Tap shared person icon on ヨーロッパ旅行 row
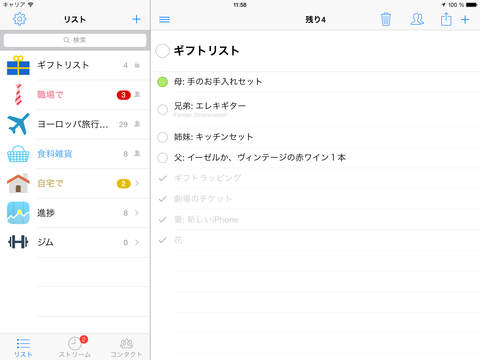Viewport: 480px width, 360px height. pos(137,124)
